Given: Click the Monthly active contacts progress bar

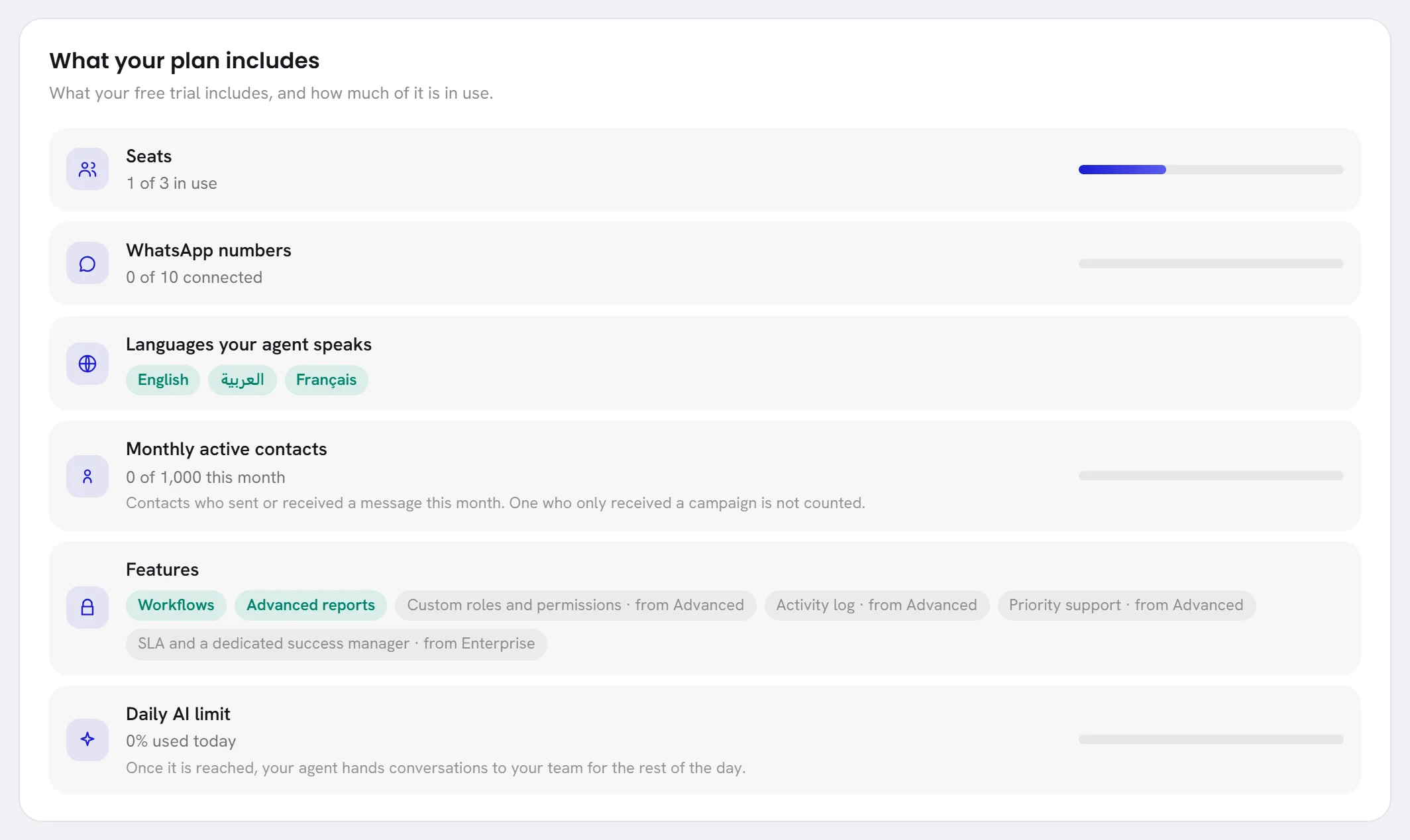Looking at the screenshot, I should 1211,476.
